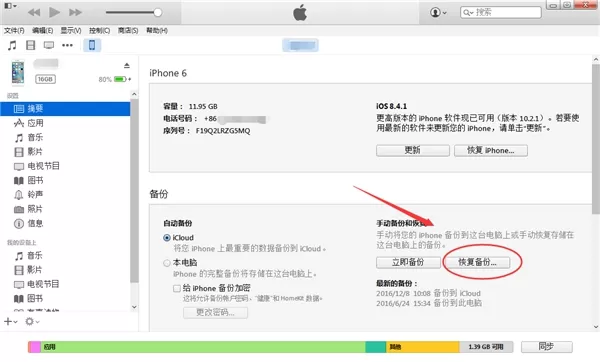Click the sidebar scroll-up arrow
The image size is (600, 362).
pyautogui.click(x=134, y=94)
